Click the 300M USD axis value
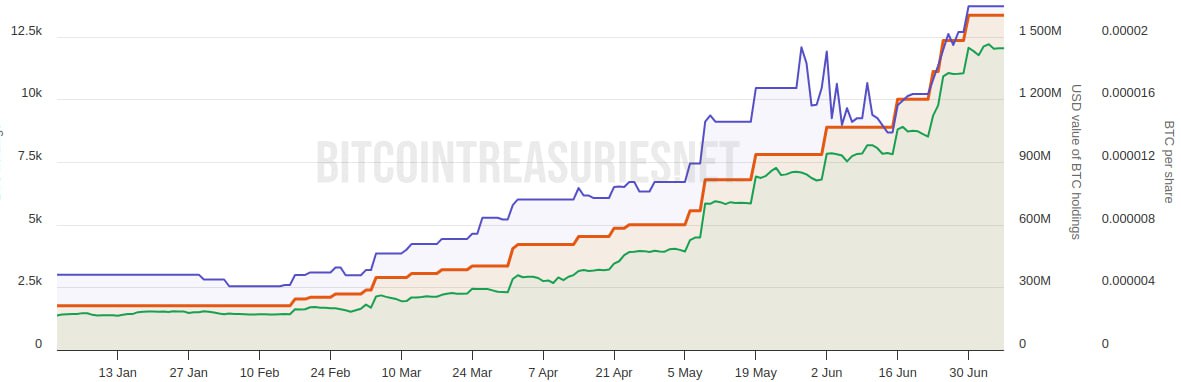This screenshot has width=1181, height=382. pyautogui.click(x=1035, y=281)
